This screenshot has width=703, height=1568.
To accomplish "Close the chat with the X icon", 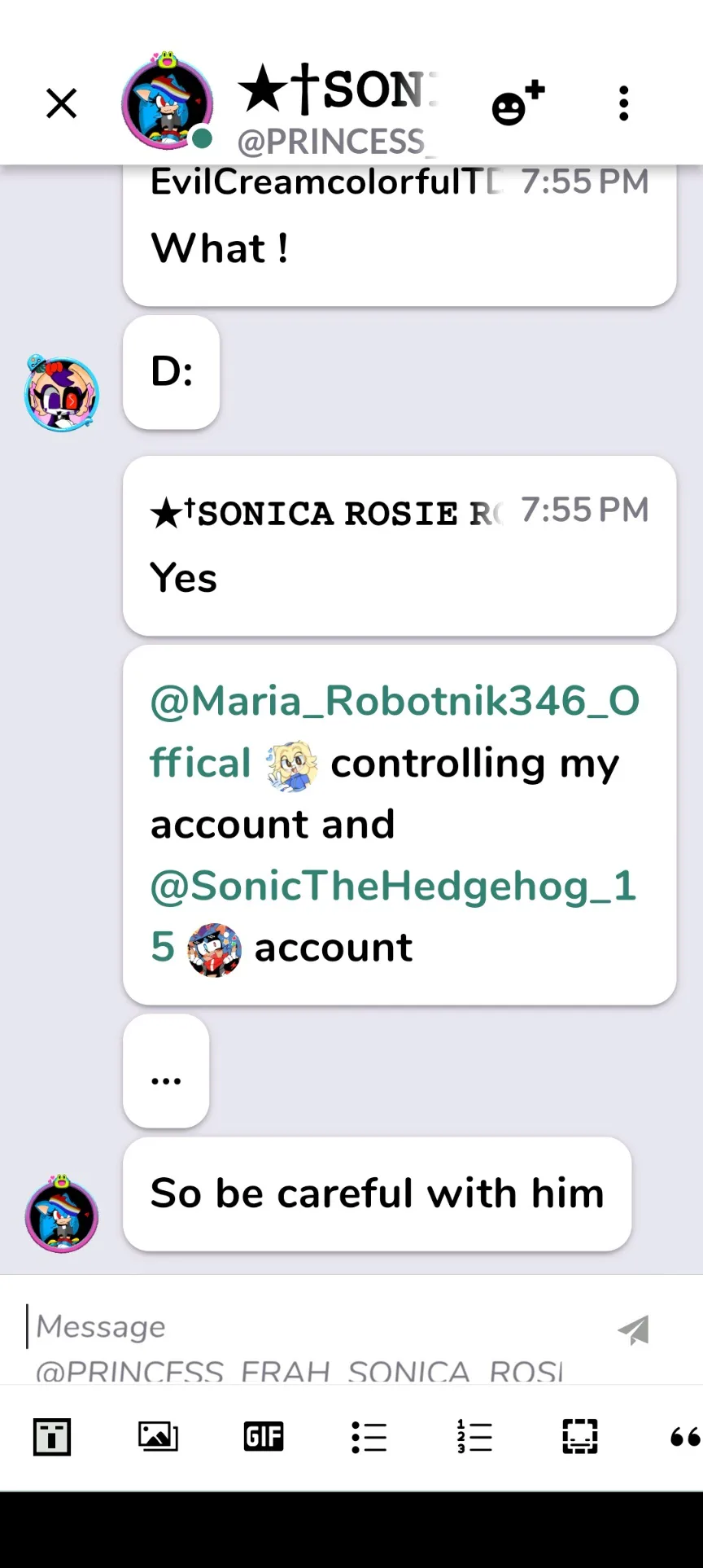I will 61,103.
